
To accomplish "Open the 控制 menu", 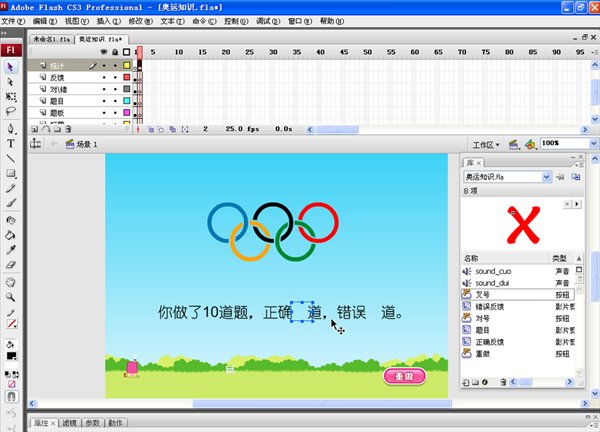I will [236, 21].
